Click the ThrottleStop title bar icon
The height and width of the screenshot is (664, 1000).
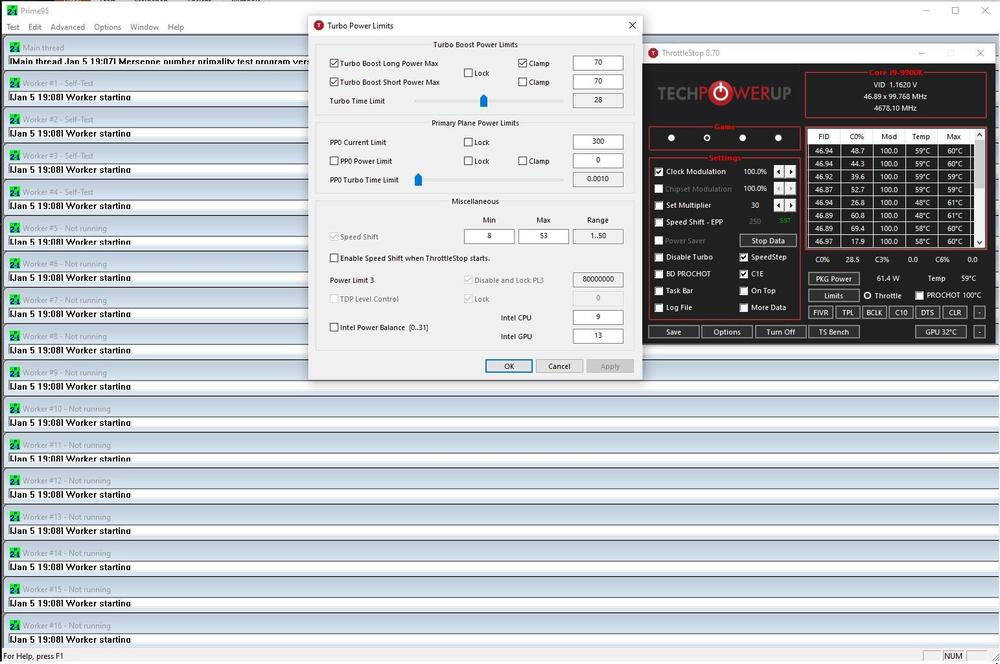click(x=653, y=53)
